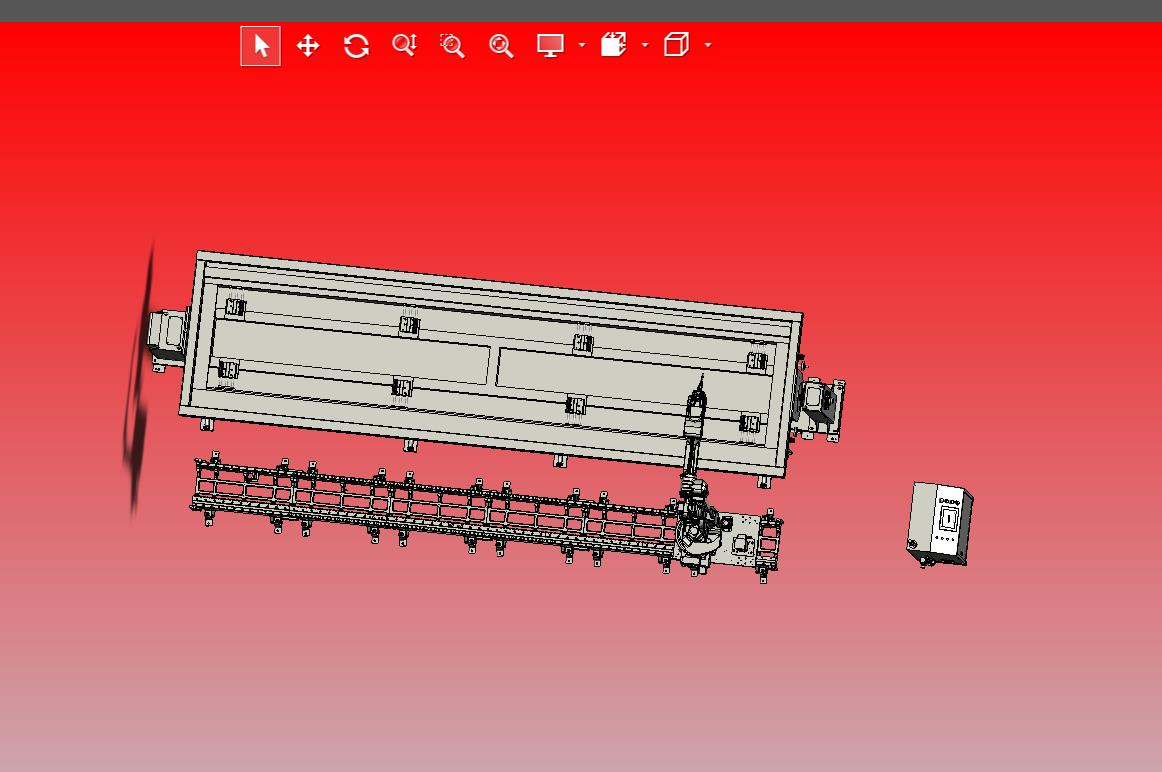Activate the Select arrow tool
This screenshot has width=1162, height=772.
point(260,46)
